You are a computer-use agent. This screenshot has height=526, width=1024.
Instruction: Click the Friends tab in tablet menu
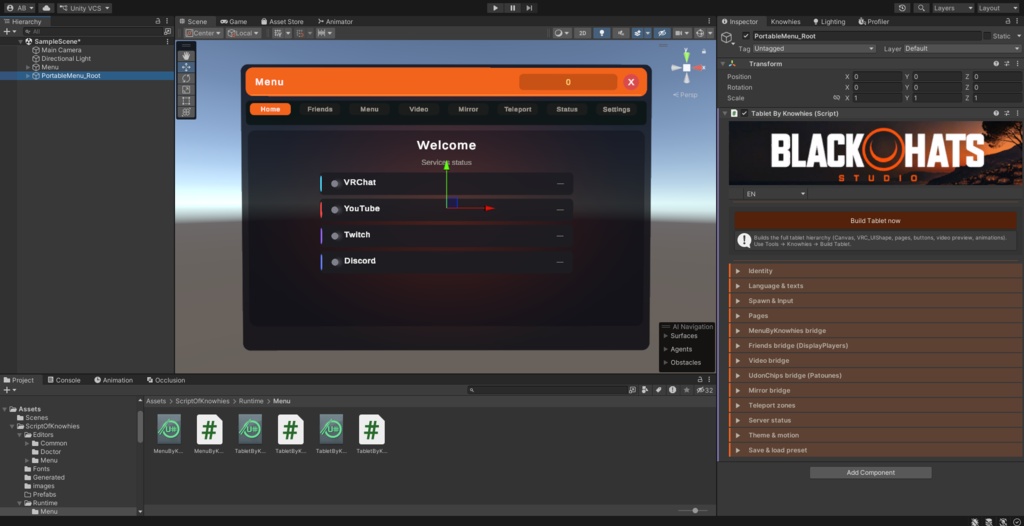coord(320,109)
